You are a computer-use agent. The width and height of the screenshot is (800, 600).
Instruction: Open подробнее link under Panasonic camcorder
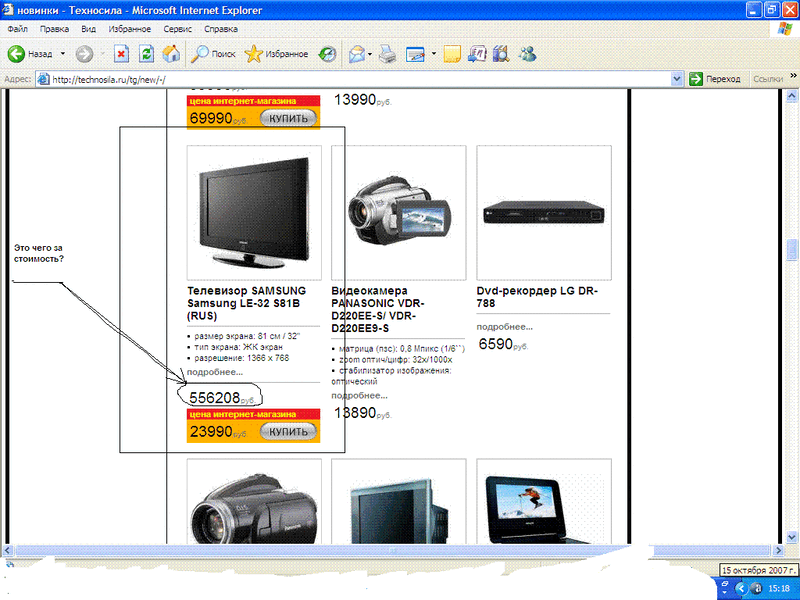click(x=359, y=395)
